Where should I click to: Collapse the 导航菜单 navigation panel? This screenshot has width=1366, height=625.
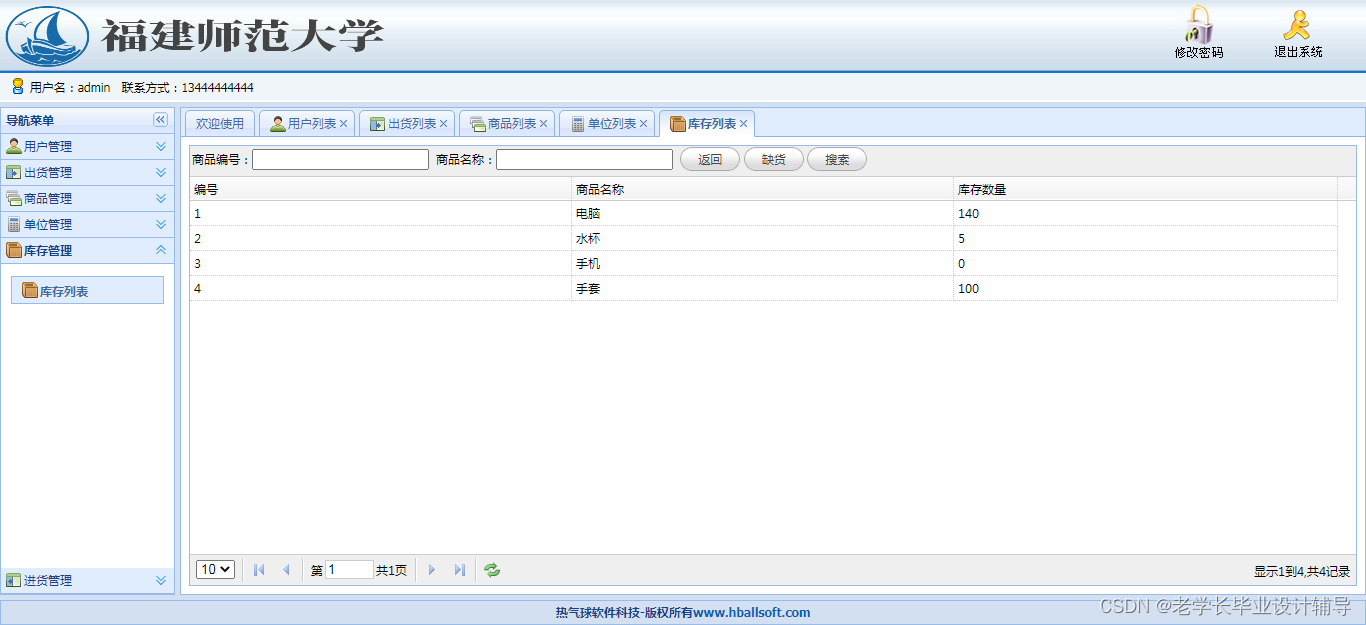[x=160, y=120]
